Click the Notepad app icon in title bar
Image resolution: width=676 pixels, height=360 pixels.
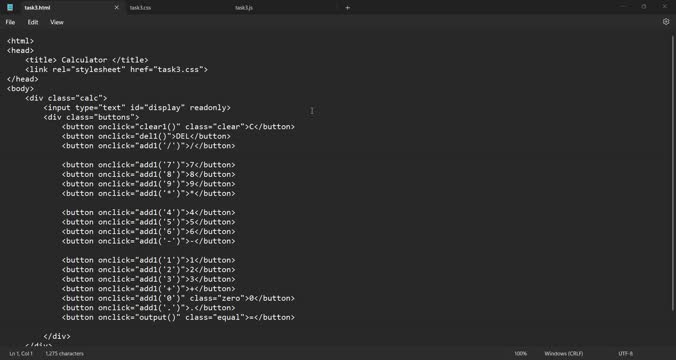click(x=10, y=7)
